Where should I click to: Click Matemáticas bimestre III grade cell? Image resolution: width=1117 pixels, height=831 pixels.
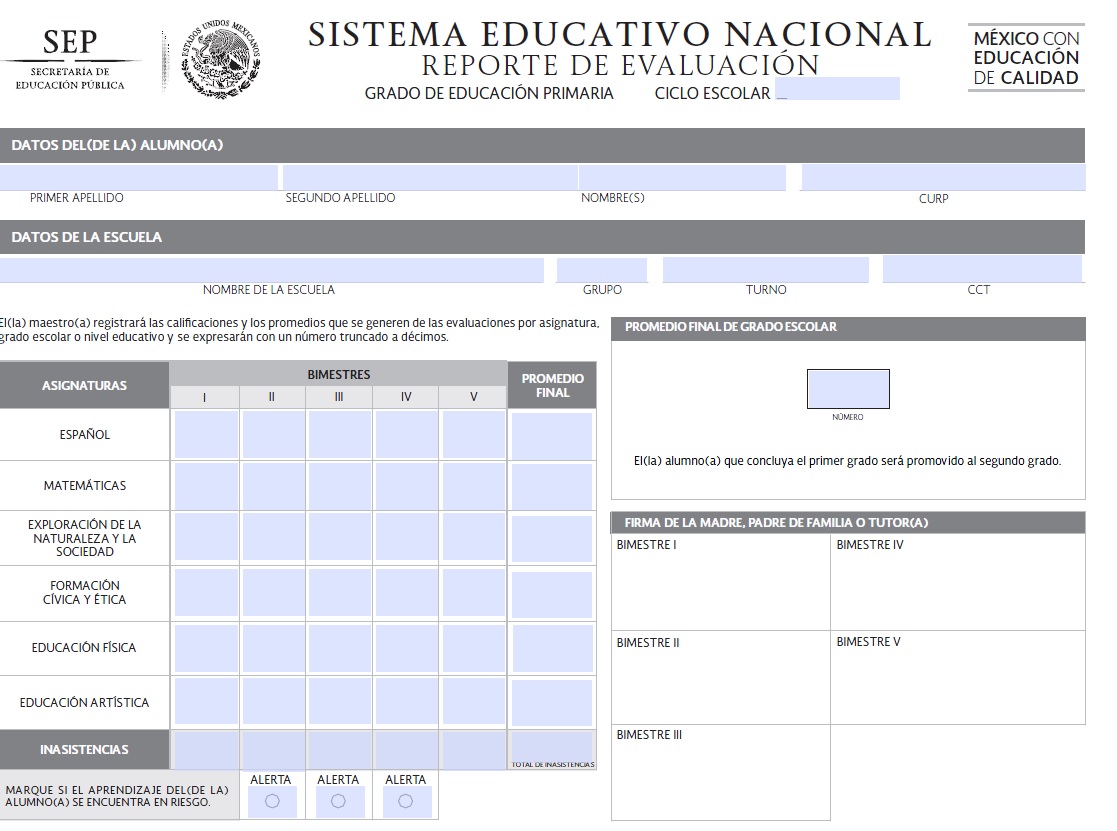(x=340, y=486)
